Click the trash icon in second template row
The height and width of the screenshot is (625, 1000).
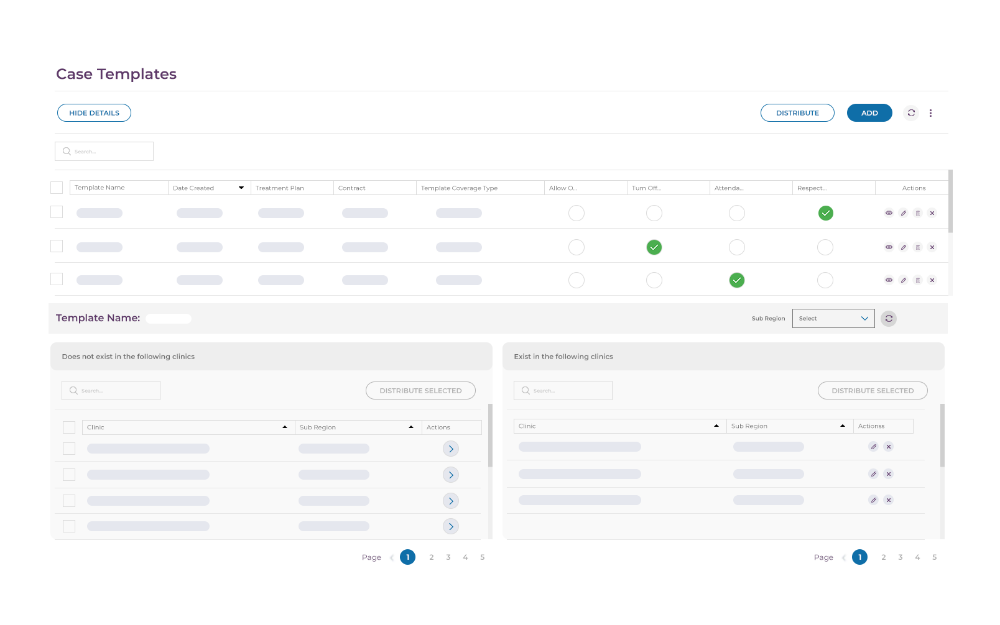(x=918, y=247)
